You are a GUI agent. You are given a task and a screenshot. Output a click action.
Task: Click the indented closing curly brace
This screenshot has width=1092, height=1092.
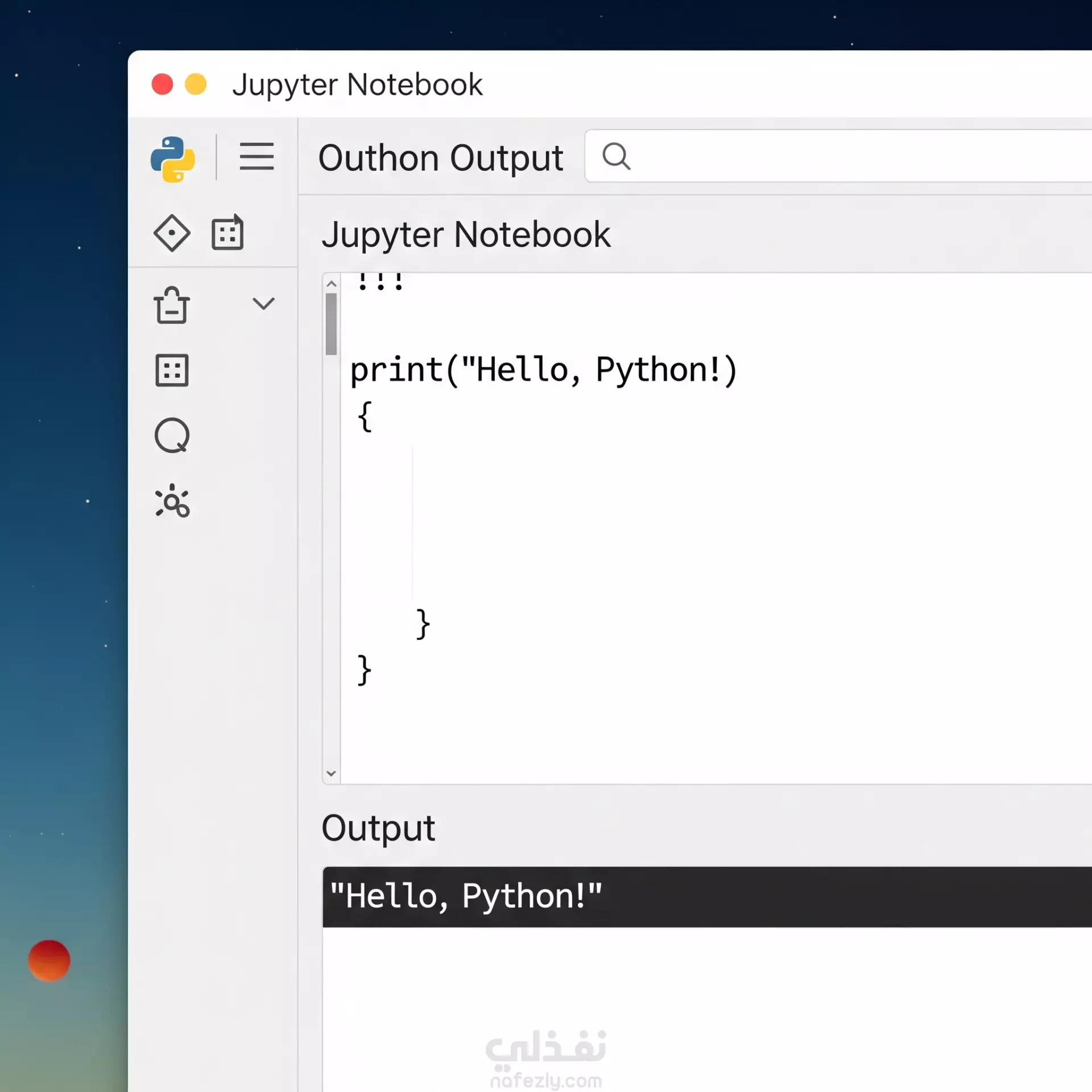tap(423, 624)
